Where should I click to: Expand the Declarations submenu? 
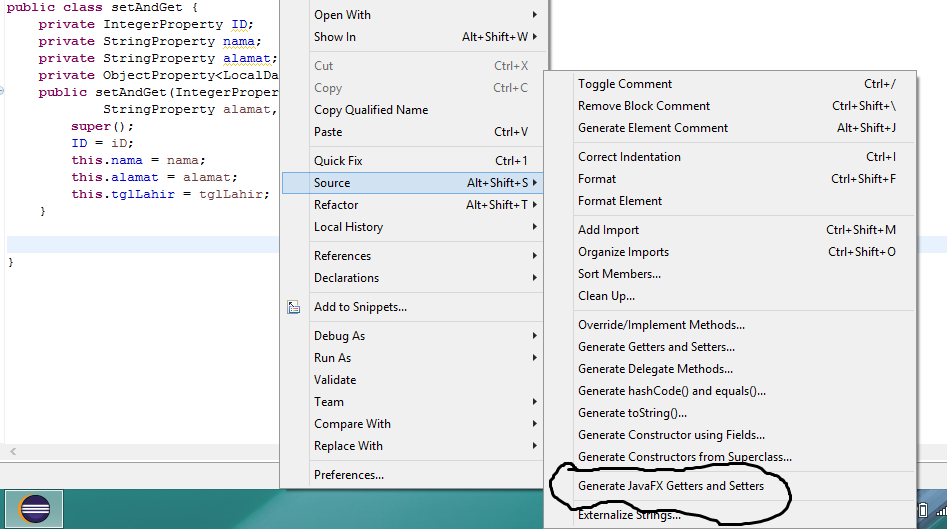tap(414, 278)
